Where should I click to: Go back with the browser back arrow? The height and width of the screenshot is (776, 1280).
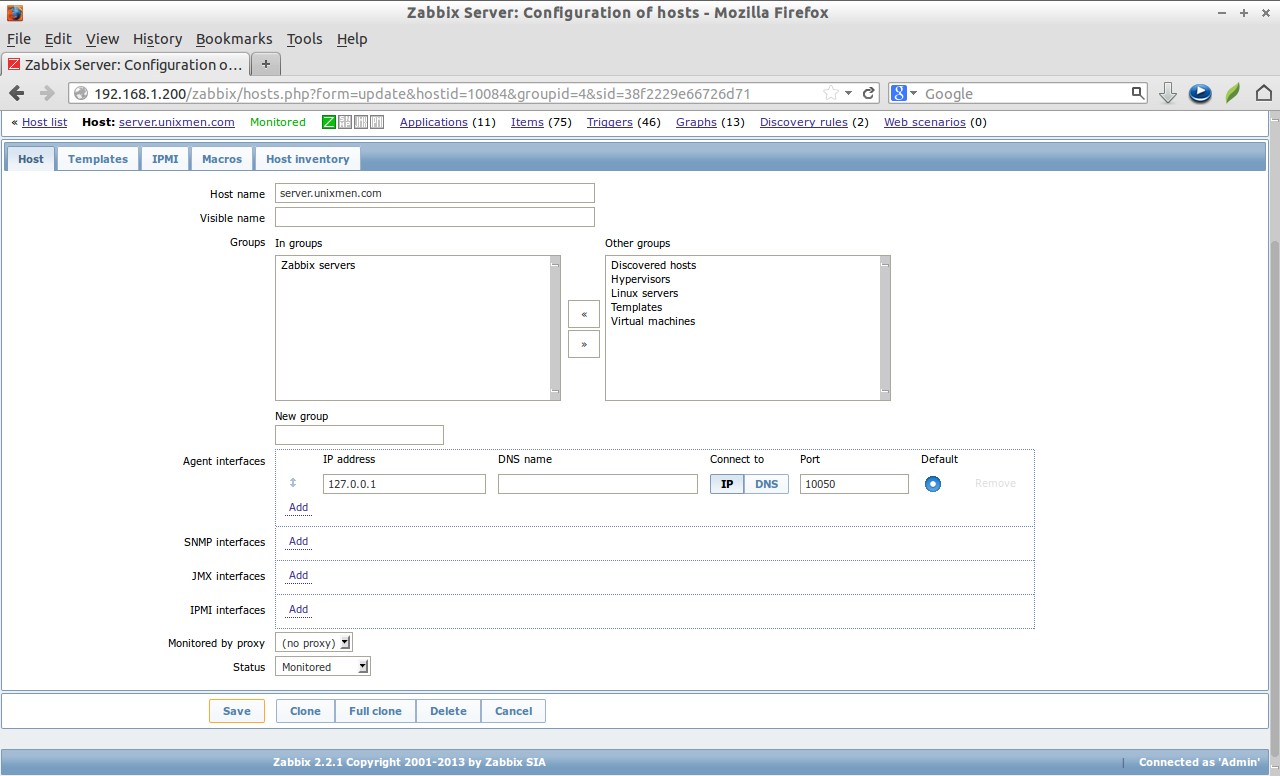pyautogui.click(x=17, y=93)
